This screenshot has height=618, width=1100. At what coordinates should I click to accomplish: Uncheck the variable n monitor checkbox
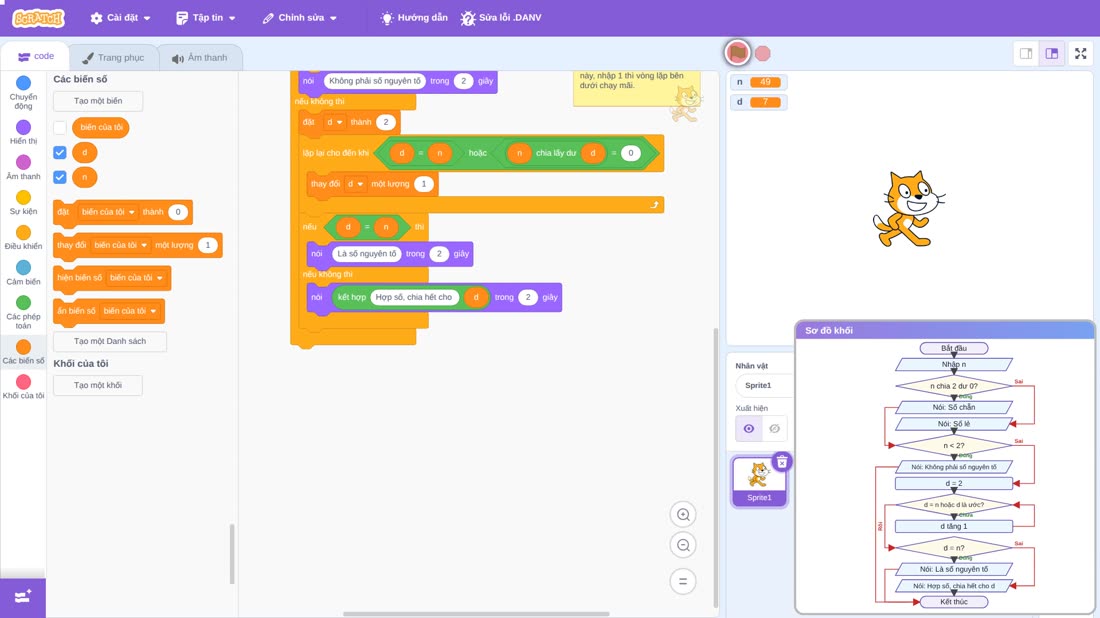point(60,177)
